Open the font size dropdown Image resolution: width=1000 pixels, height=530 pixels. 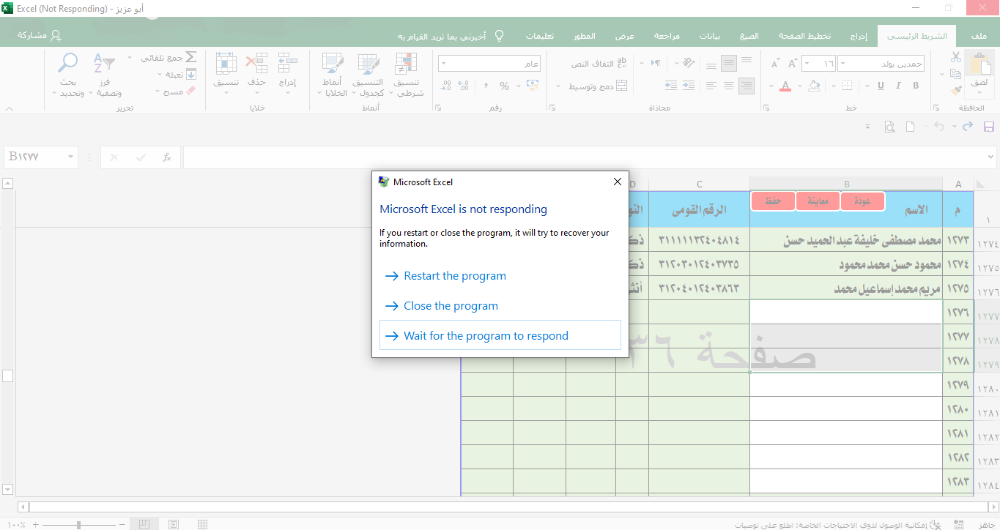[807, 64]
